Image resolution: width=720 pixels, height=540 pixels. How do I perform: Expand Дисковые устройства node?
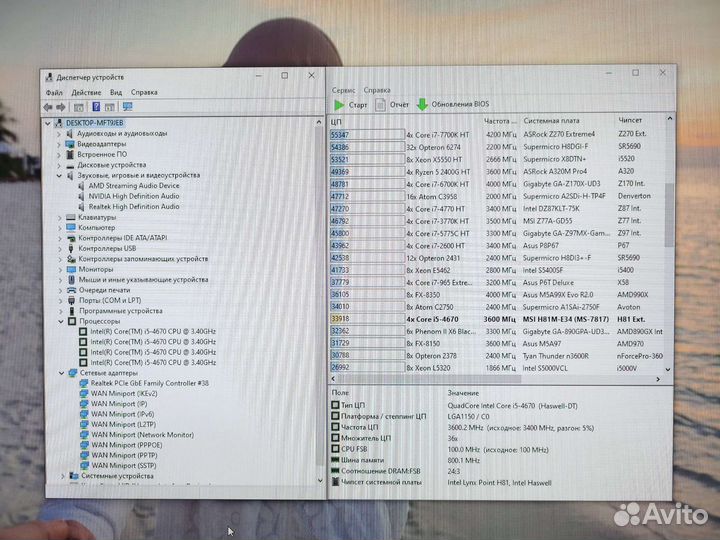[59, 165]
